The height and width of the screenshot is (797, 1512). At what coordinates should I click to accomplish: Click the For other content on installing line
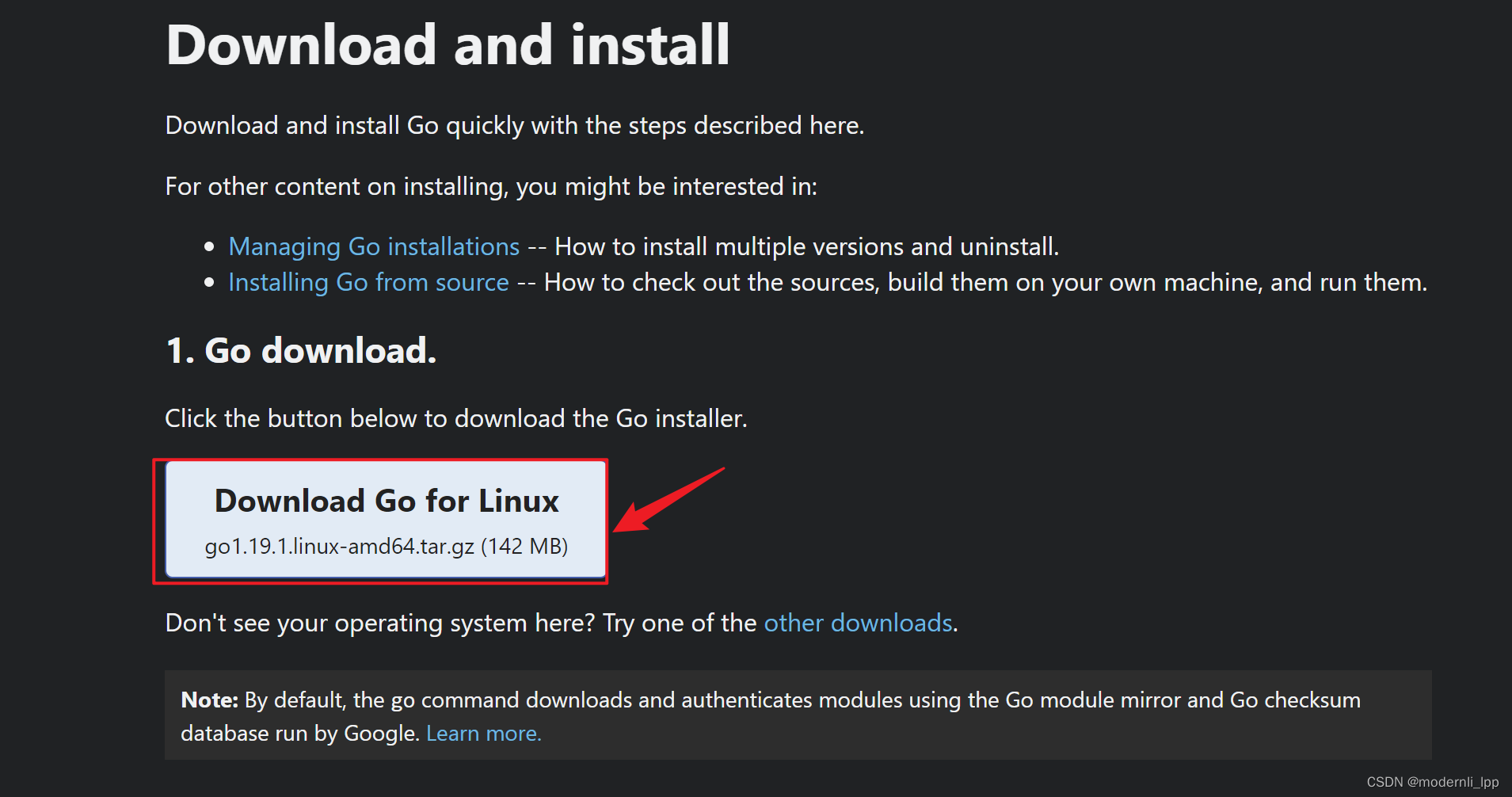pyautogui.click(x=491, y=187)
